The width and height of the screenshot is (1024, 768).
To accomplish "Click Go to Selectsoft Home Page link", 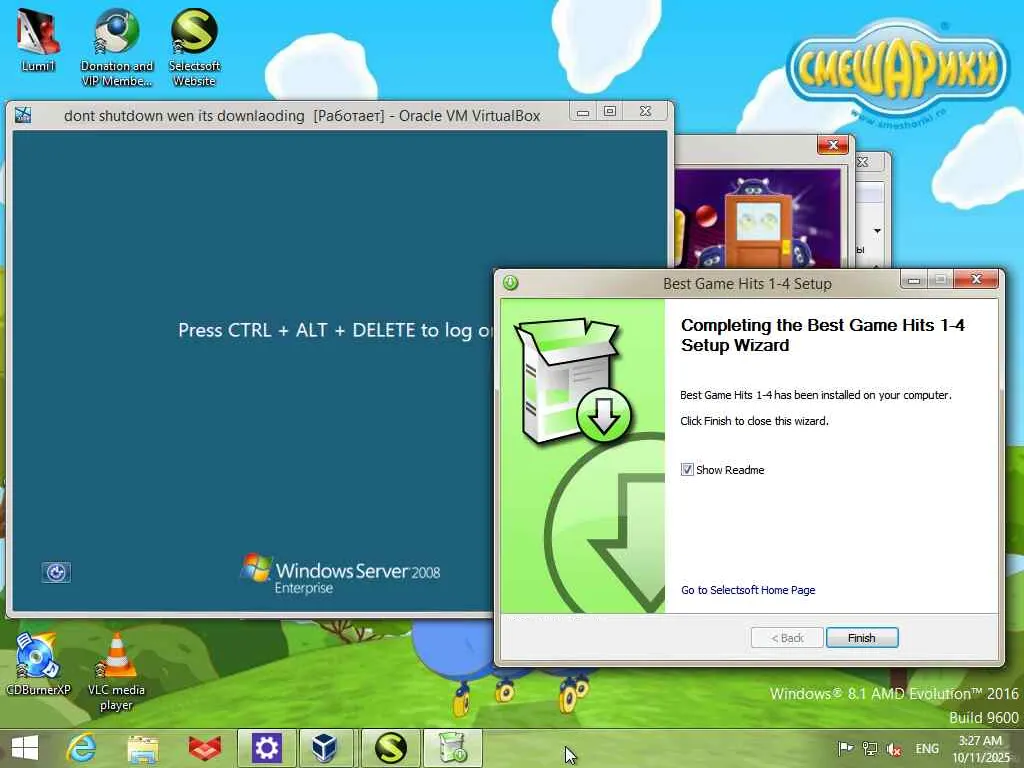I will [x=748, y=590].
